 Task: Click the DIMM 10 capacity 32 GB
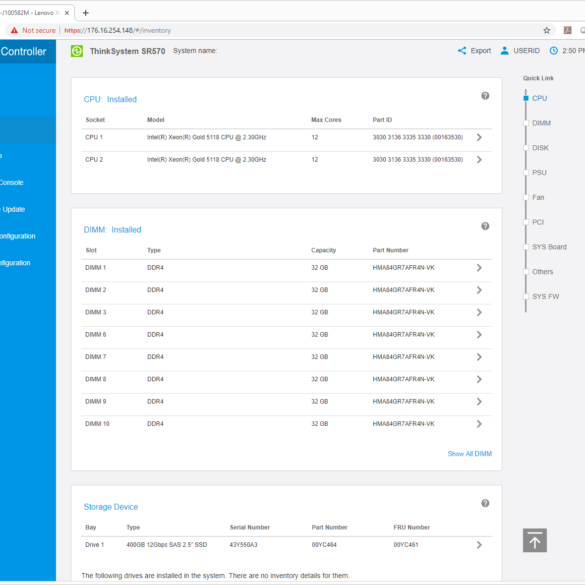320,424
